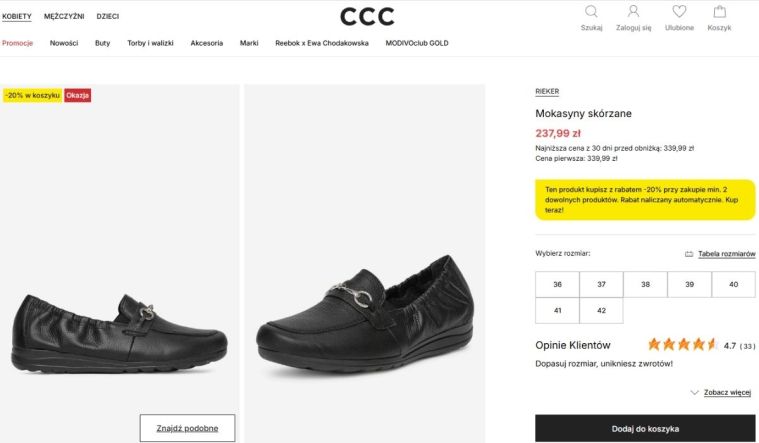Click the CCC logo
This screenshot has height=443, width=759.
click(x=367, y=16)
